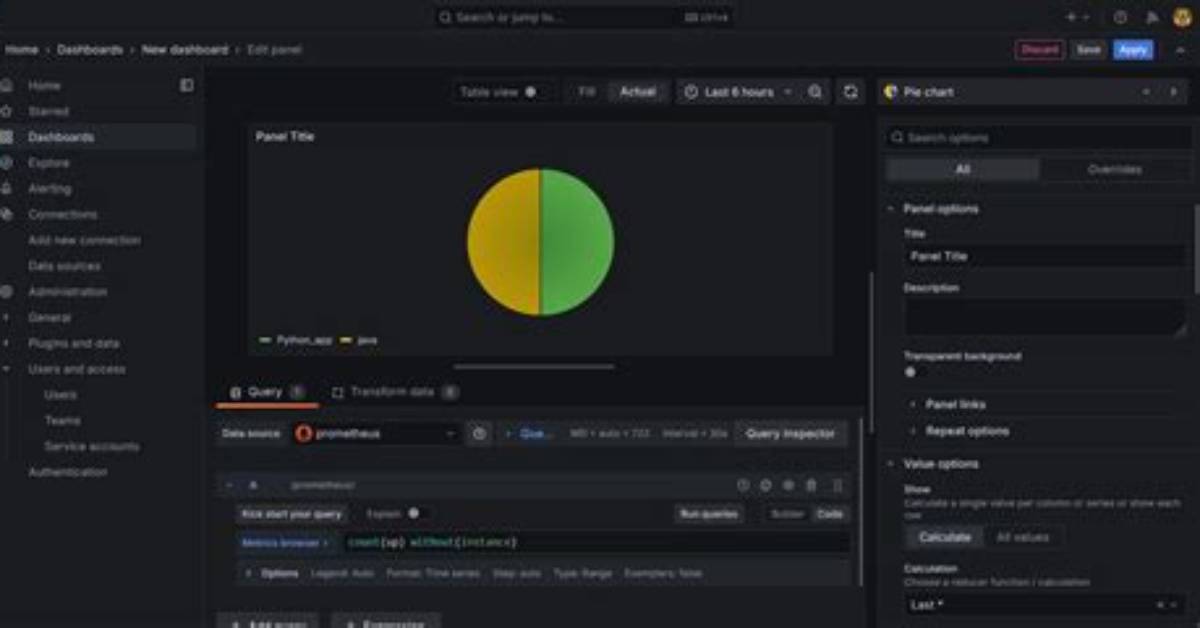Click the Explore sidebar icon
The image size is (1200, 628).
(7, 163)
